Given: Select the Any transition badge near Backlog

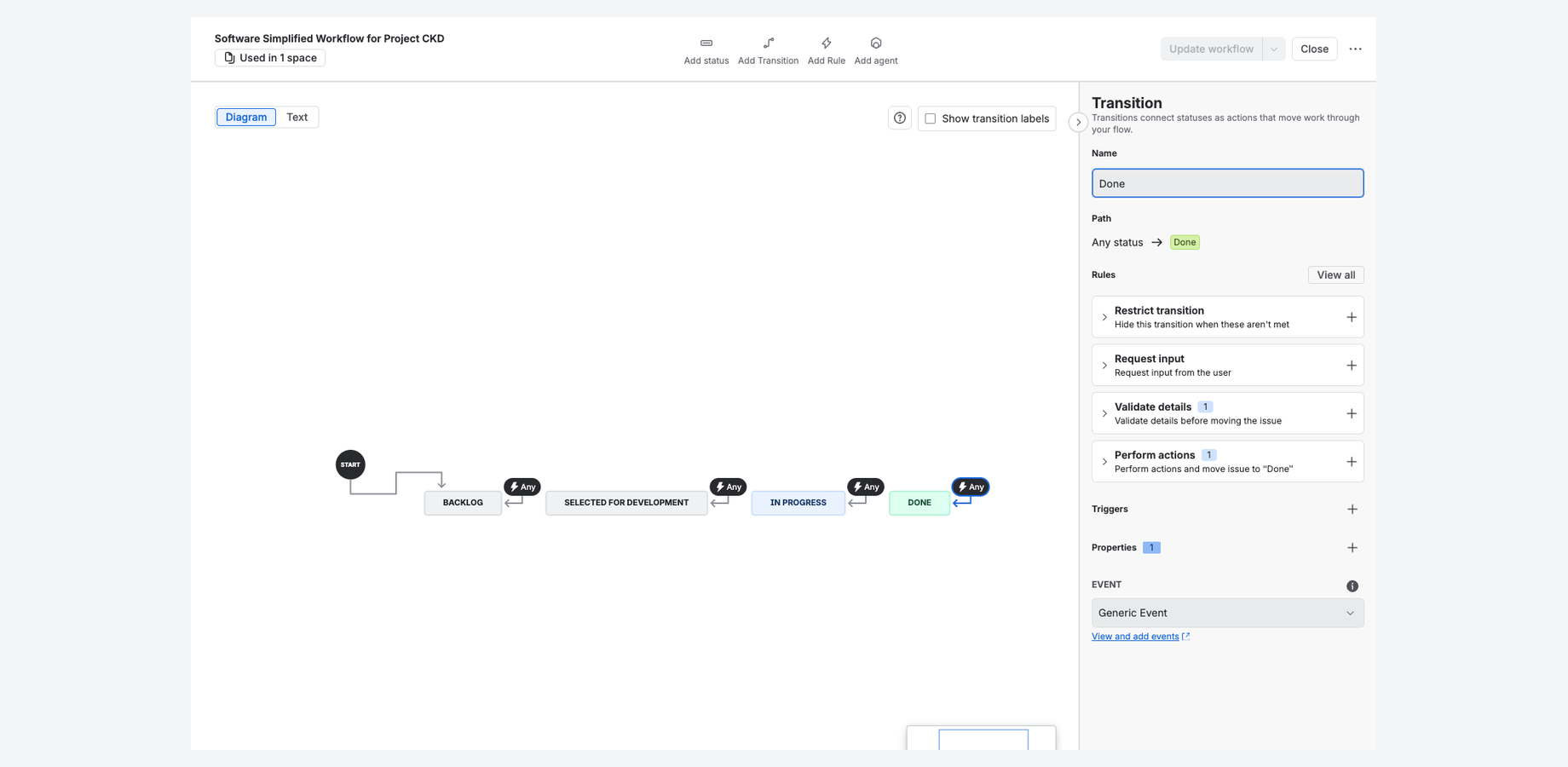Looking at the screenshot, I should tap(522, 487).
